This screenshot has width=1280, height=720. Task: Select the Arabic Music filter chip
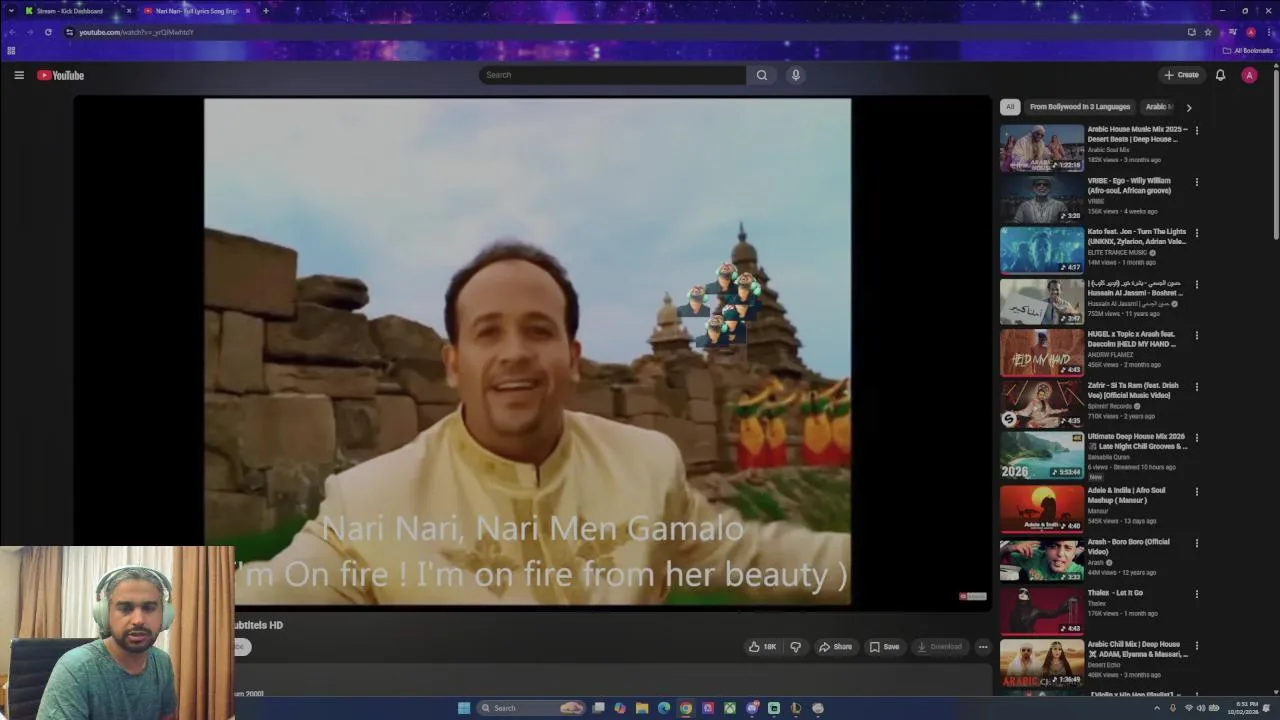1158,107
